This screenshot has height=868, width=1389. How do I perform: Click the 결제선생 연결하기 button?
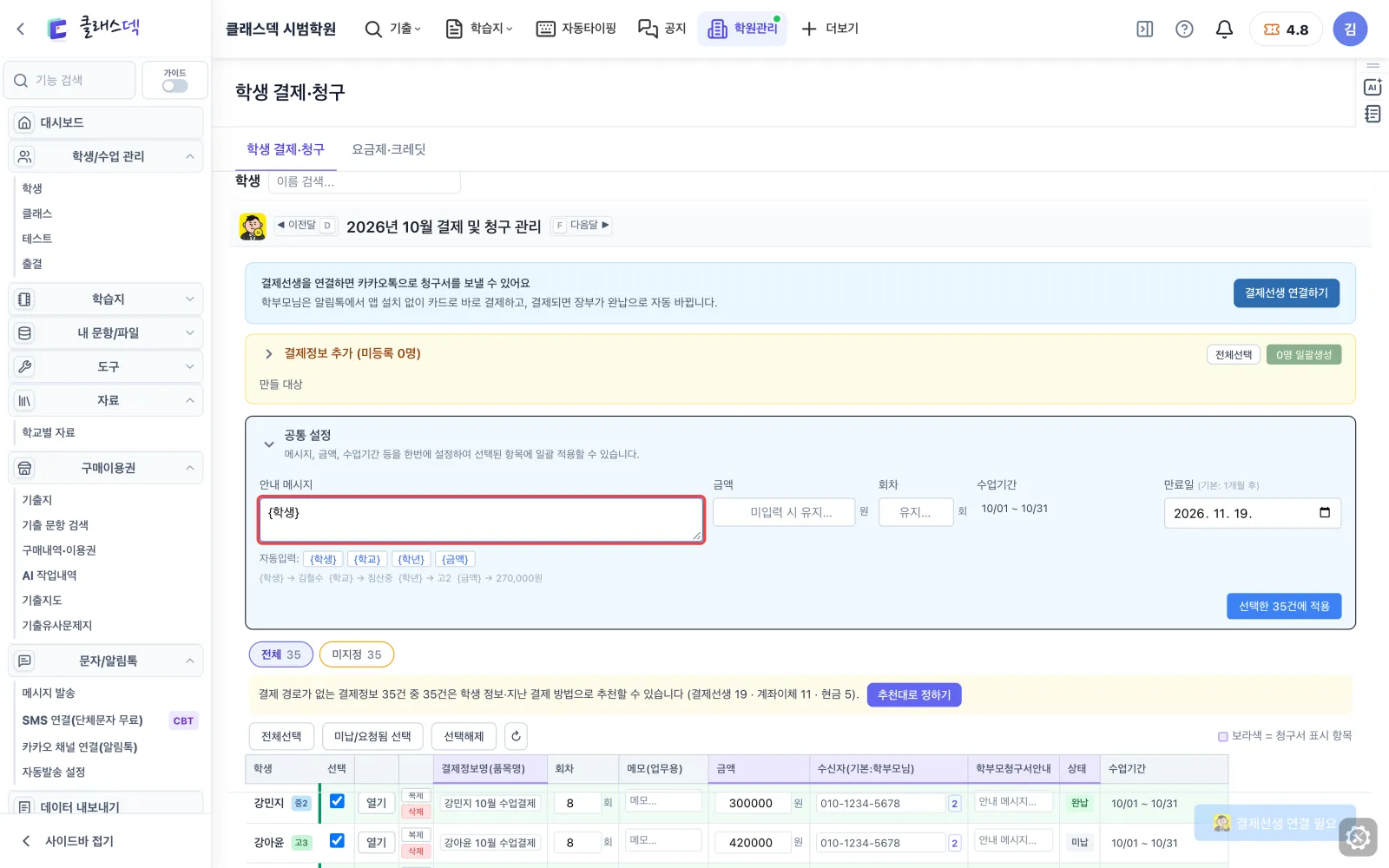tap(1287, 293)
